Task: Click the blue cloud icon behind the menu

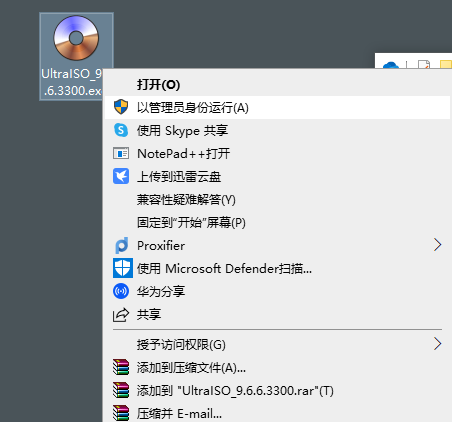Action: [x=391, y=65]
